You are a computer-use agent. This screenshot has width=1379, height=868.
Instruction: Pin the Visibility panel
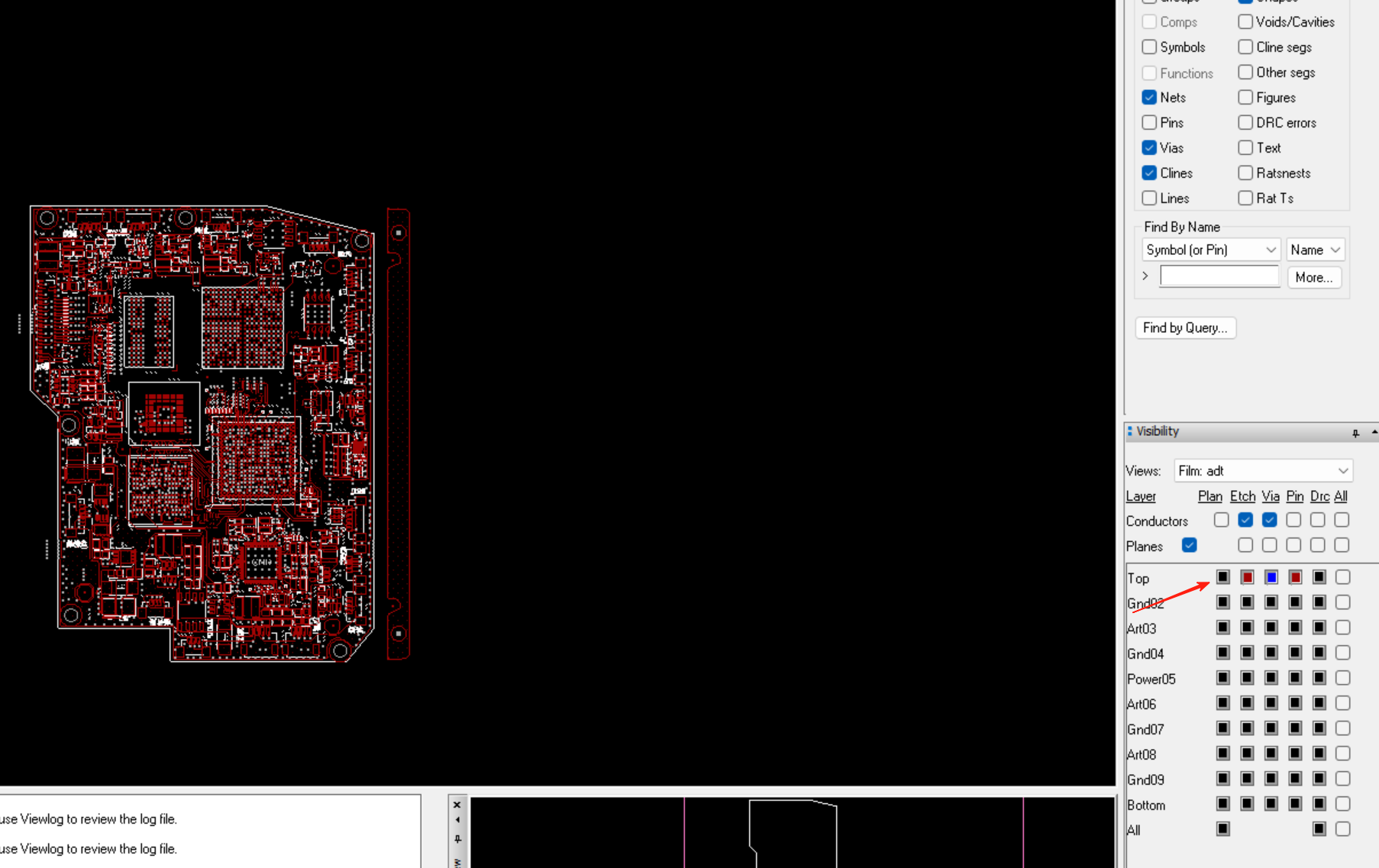[x=1356, y=433]
